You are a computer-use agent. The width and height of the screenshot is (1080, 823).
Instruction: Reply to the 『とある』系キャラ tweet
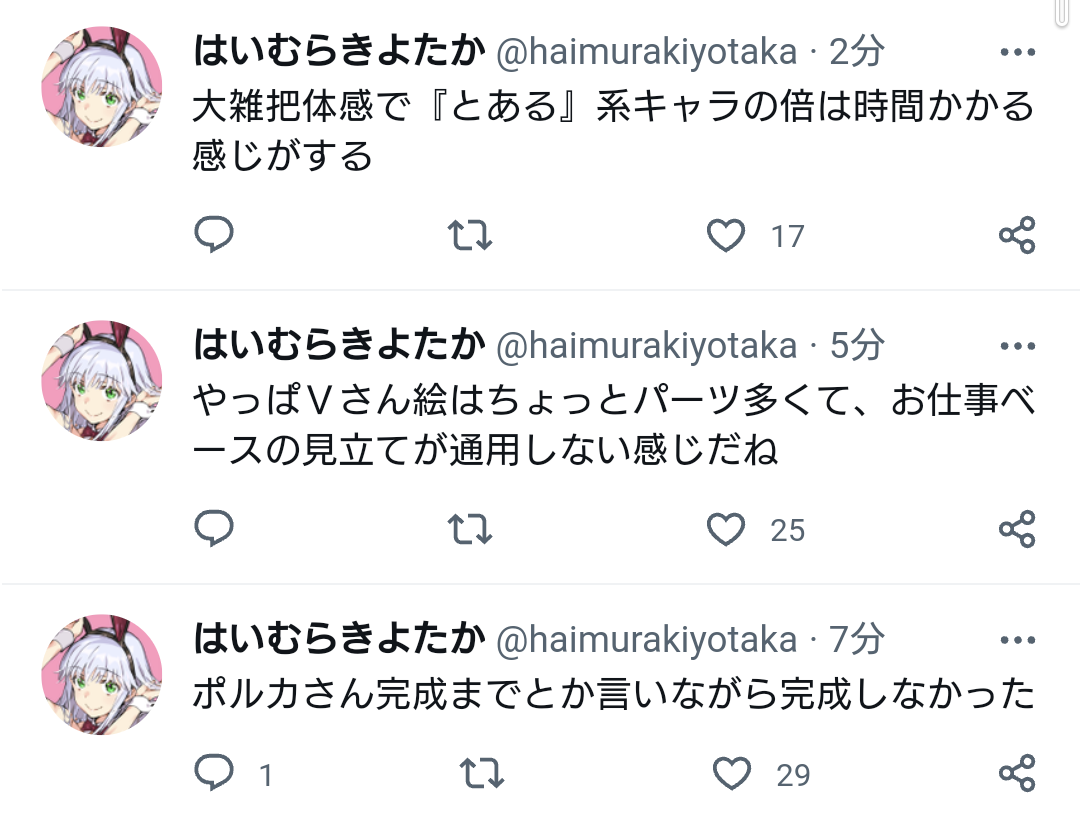(213, 235)
